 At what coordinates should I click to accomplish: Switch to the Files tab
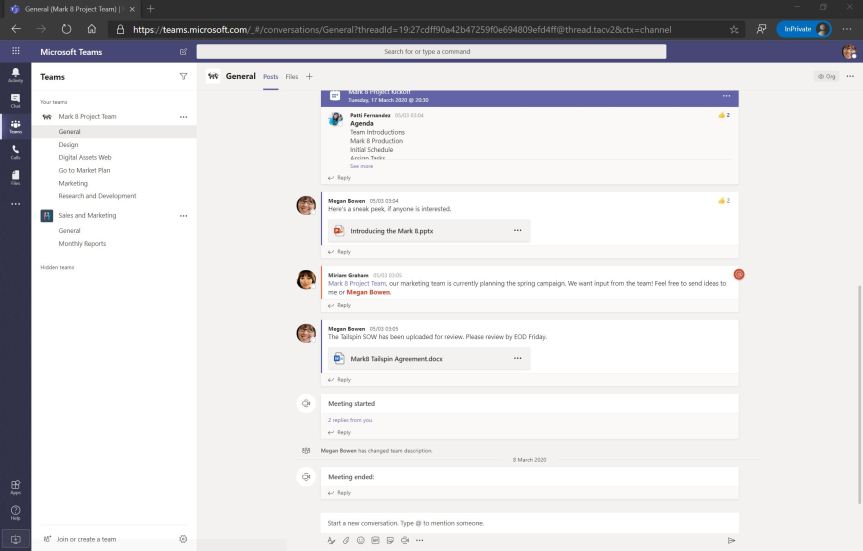[292, 76]
